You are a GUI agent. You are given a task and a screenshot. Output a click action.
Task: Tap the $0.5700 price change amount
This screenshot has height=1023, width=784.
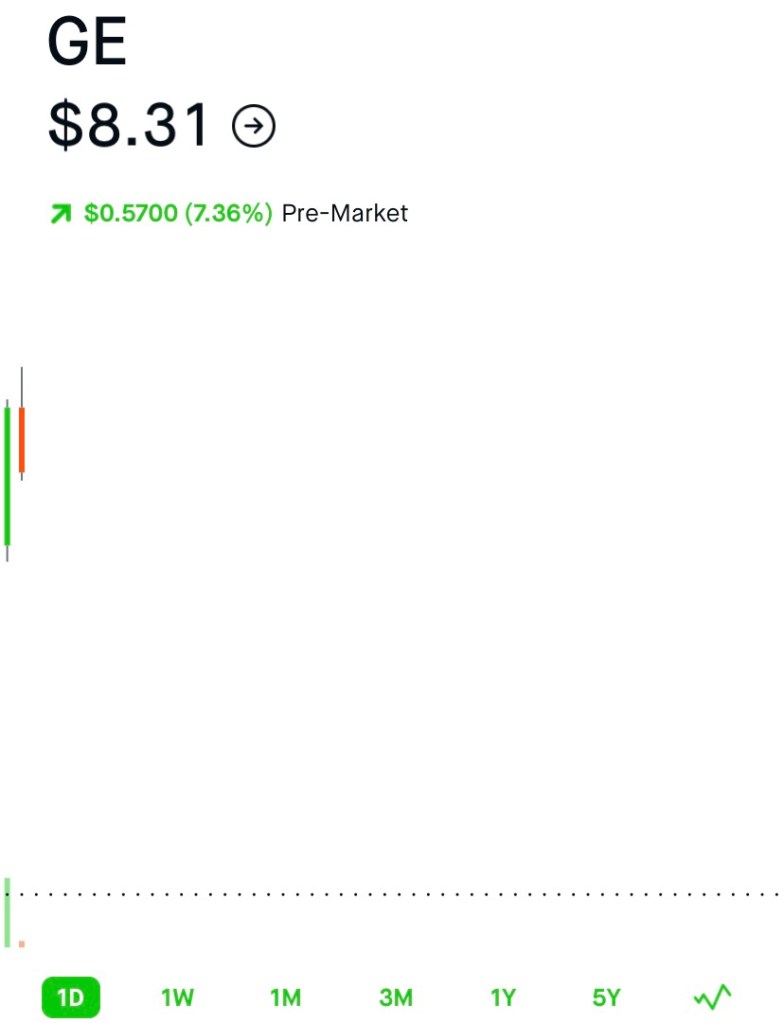tap(130, 213)
